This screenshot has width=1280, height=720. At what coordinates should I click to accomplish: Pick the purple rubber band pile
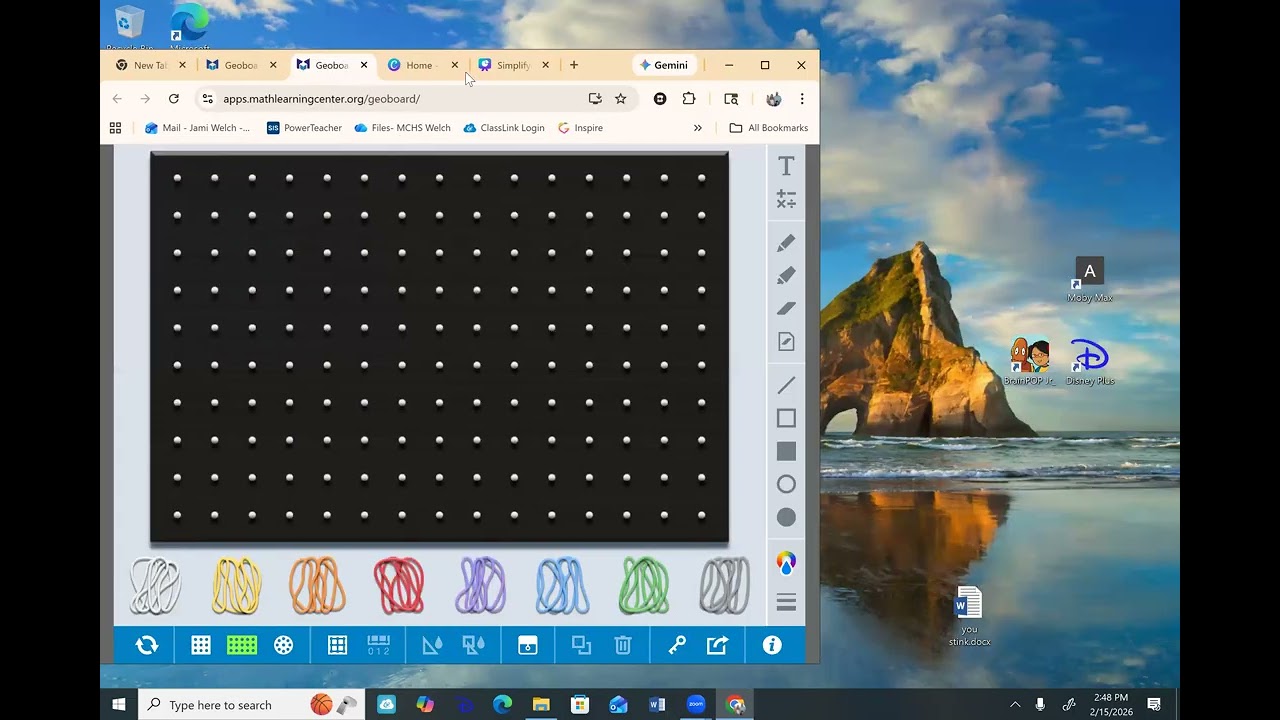coord(481,586)
